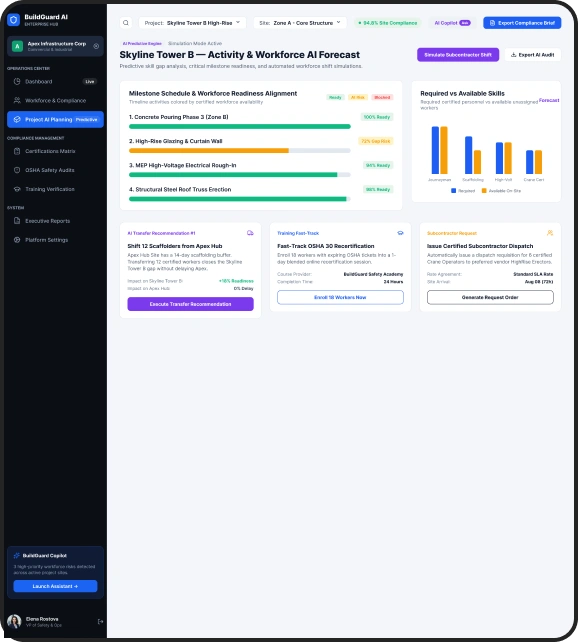Click the green Apex avatar letter A
Screen dimensions: 578x642
pyautogui.click(x=17, y=46)
